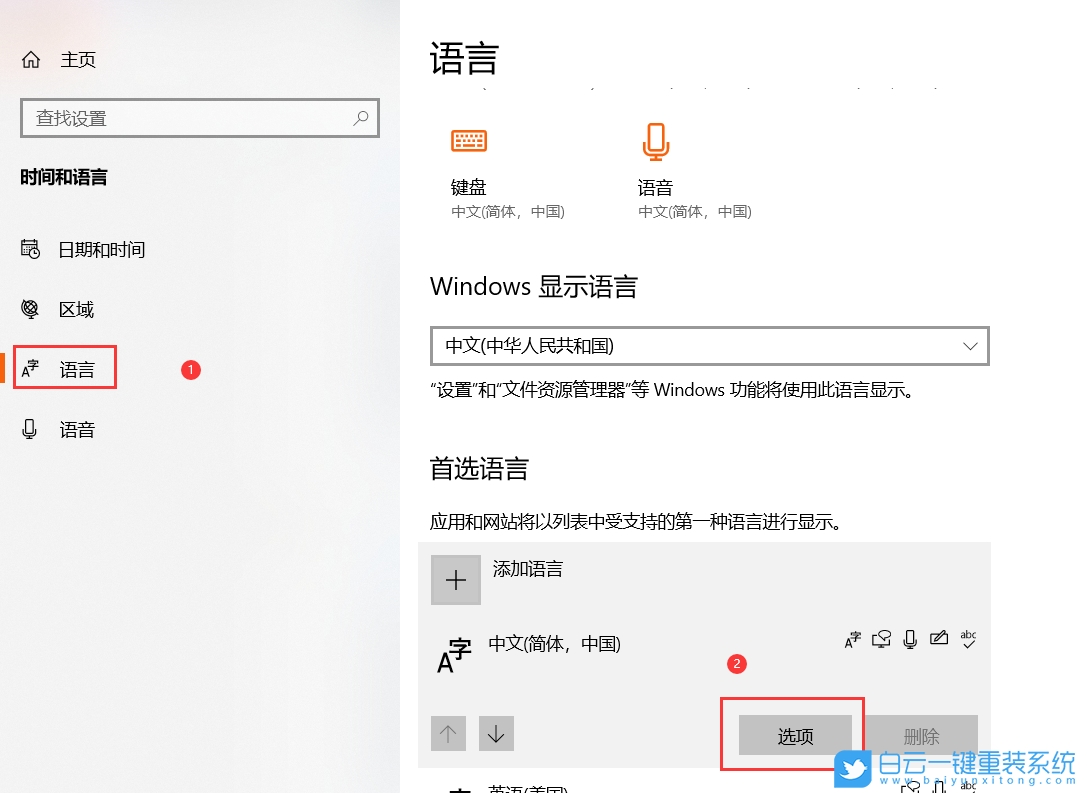This screenshot has height=793, width=1087.
Task: Click the 删除 delete button
Action: click(x=921, y=735)
